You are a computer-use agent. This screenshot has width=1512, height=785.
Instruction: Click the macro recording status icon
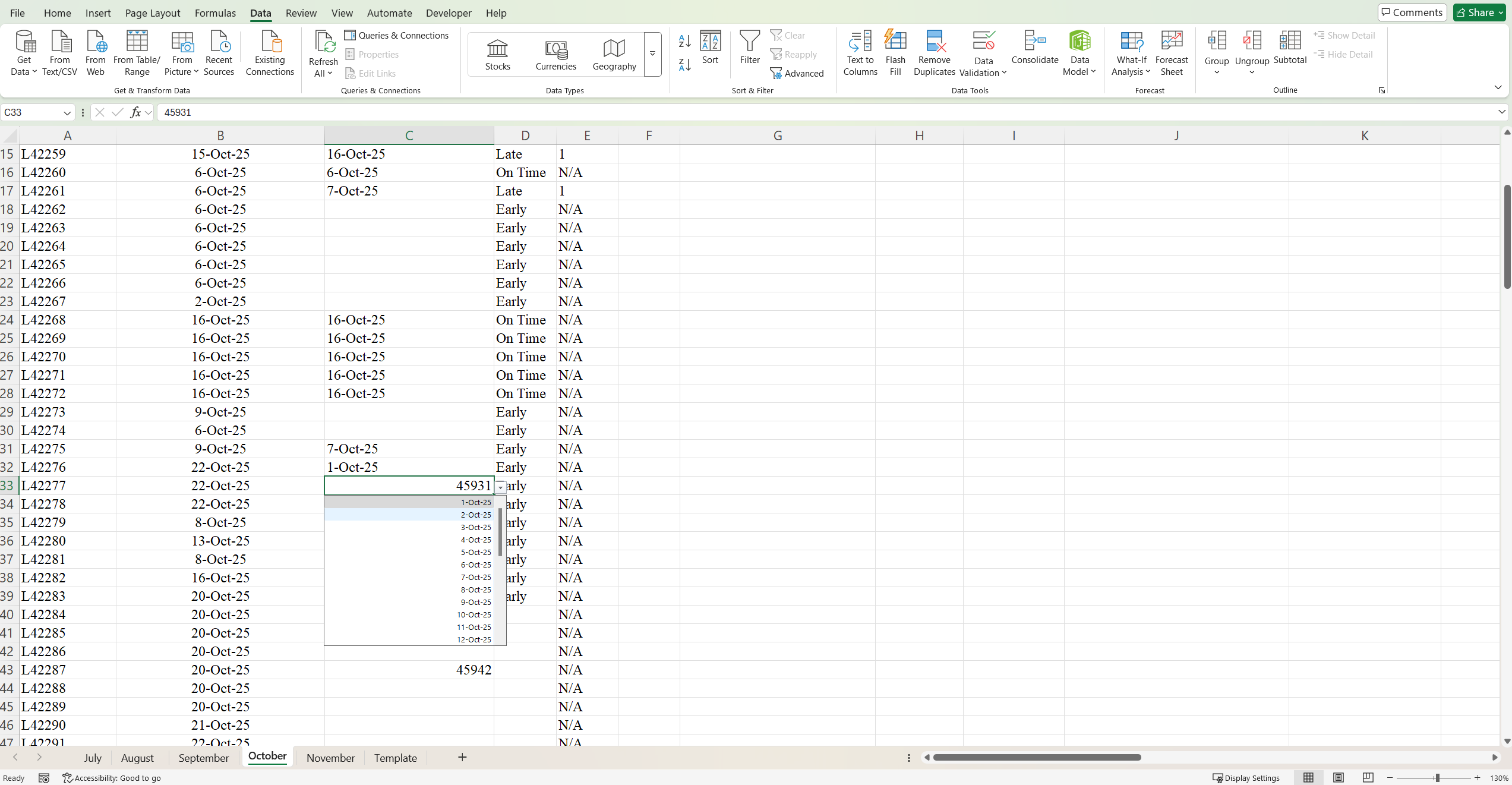44,778
